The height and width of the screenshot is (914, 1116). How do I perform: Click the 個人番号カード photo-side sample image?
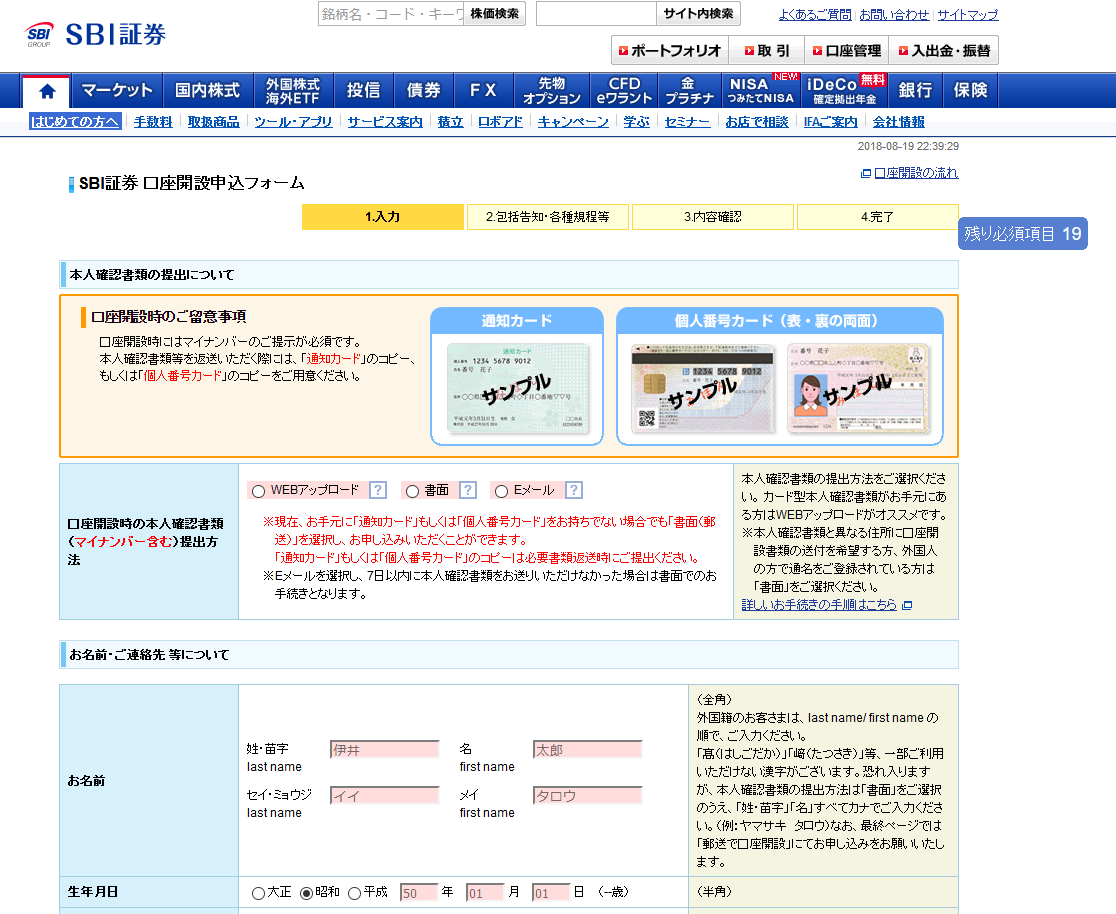858,389
